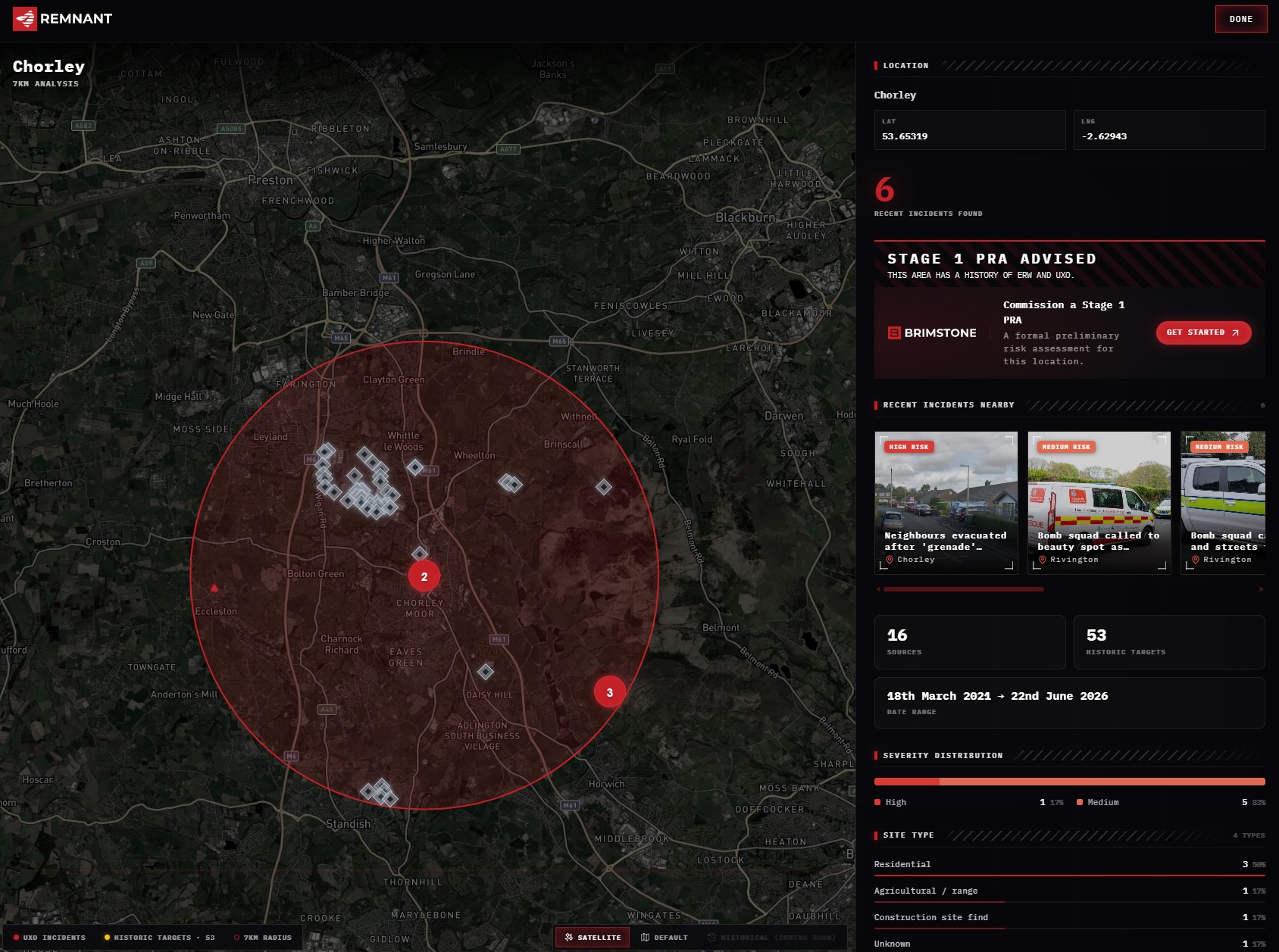Switch map to Satellite view
This screenshot has height=952, width=1279.
coord(593,937)
